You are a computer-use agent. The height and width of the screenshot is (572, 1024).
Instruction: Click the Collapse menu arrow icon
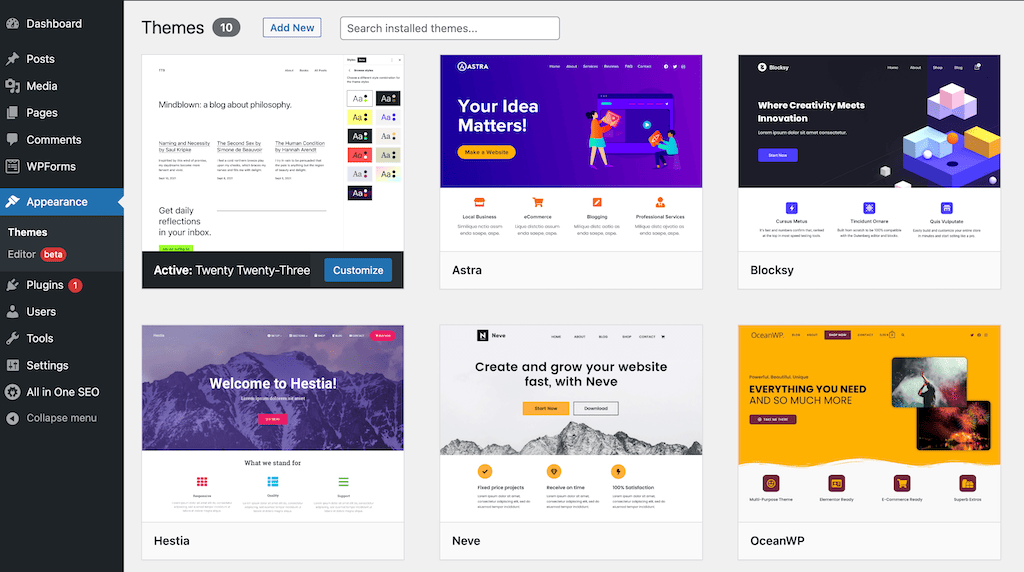(x=12, y=418)
